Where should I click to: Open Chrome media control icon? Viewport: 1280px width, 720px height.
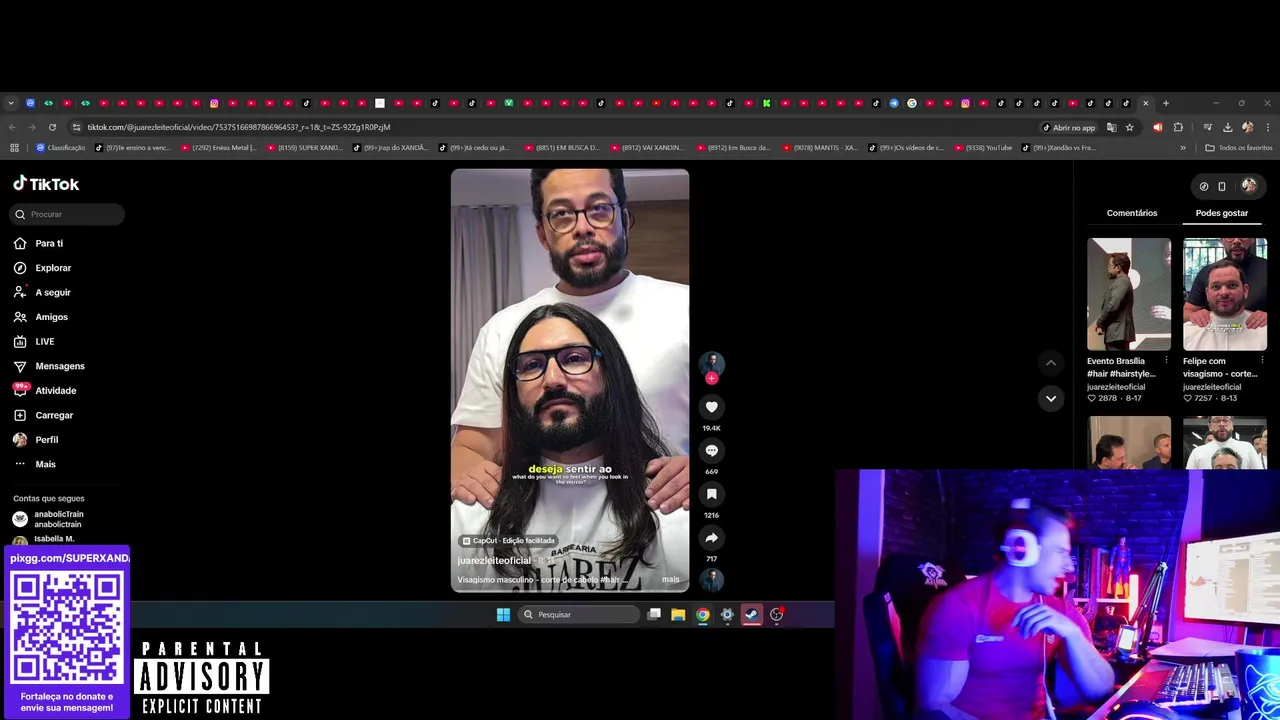point(1207,127)
